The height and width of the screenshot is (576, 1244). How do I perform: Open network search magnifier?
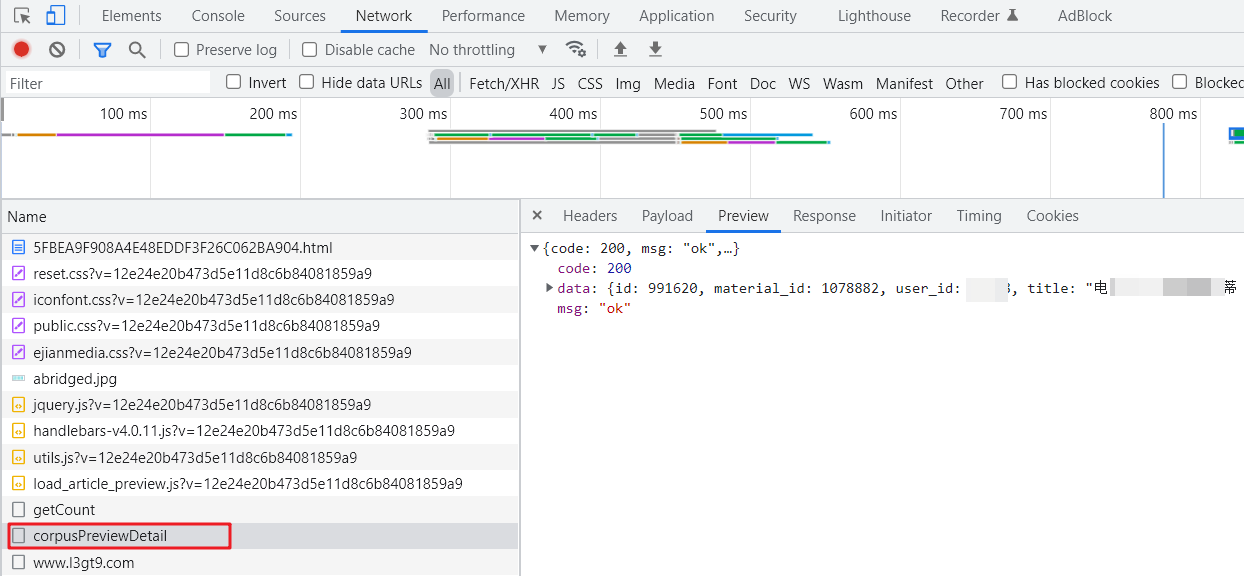tap(137, 49)
